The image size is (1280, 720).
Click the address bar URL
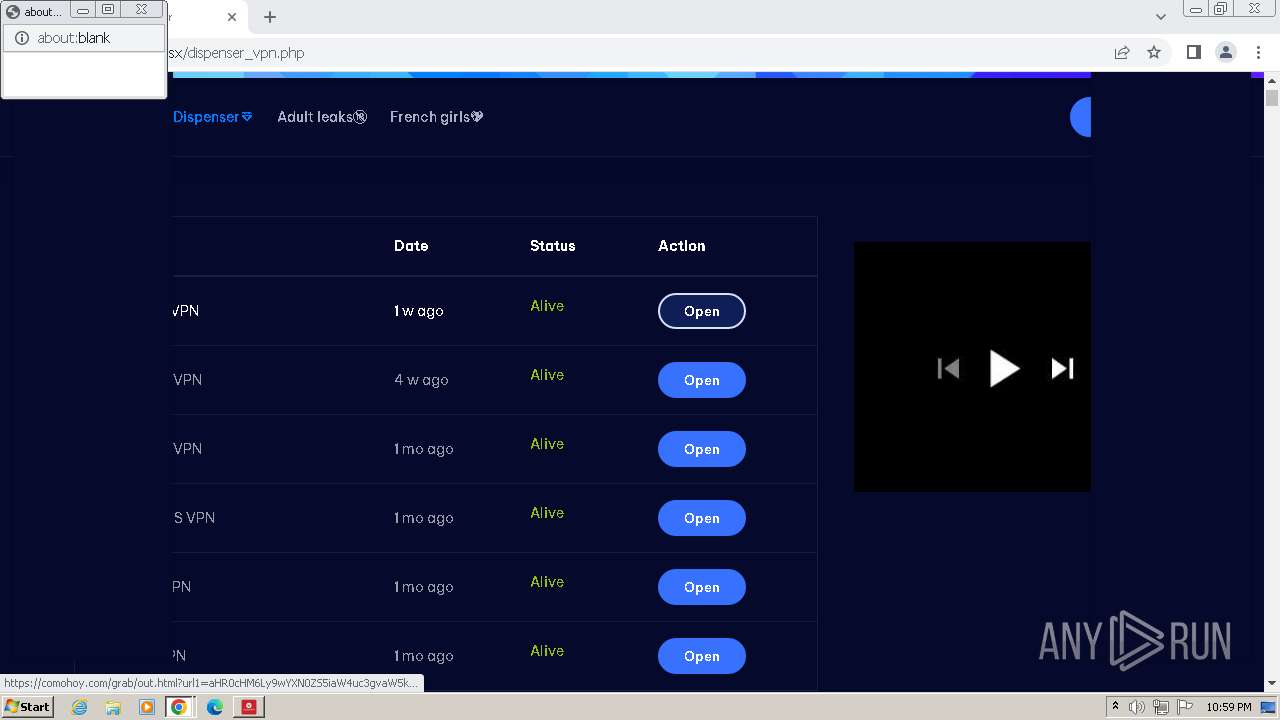[x=236, y=53]
